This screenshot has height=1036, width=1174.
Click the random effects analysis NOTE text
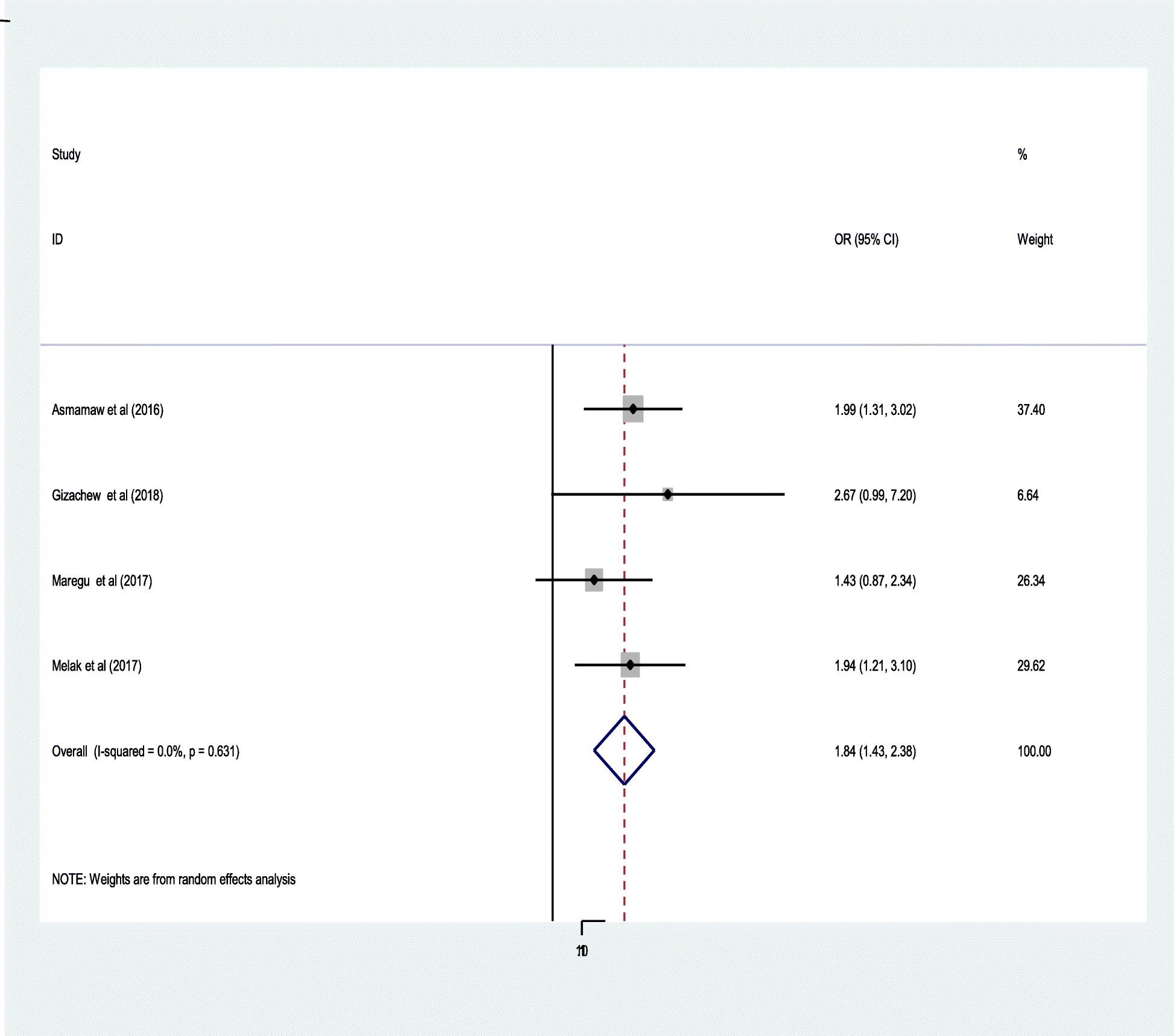[174, 879]
